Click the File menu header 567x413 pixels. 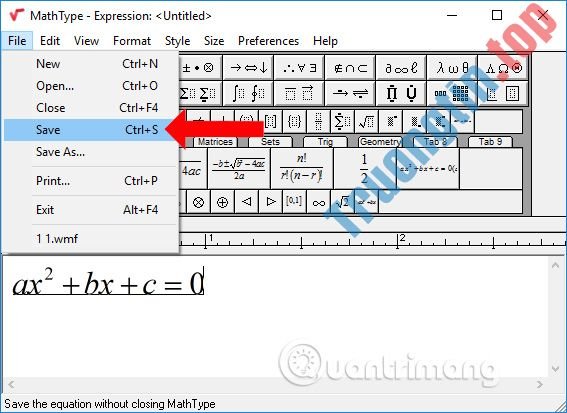coord(17,41)
